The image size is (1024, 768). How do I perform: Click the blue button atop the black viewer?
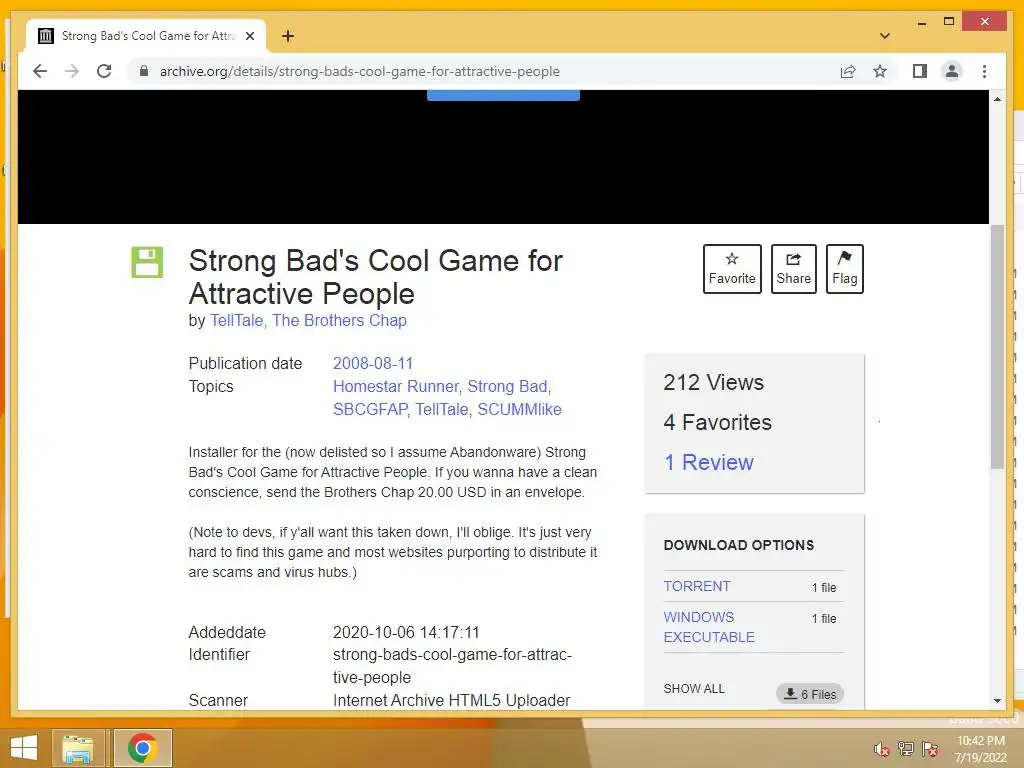(503, 95)
